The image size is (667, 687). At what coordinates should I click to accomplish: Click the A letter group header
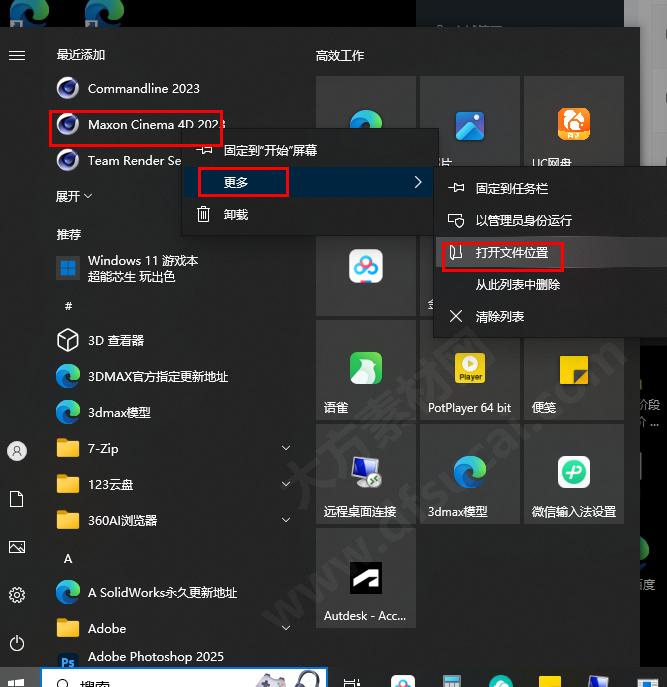point(68,559)
